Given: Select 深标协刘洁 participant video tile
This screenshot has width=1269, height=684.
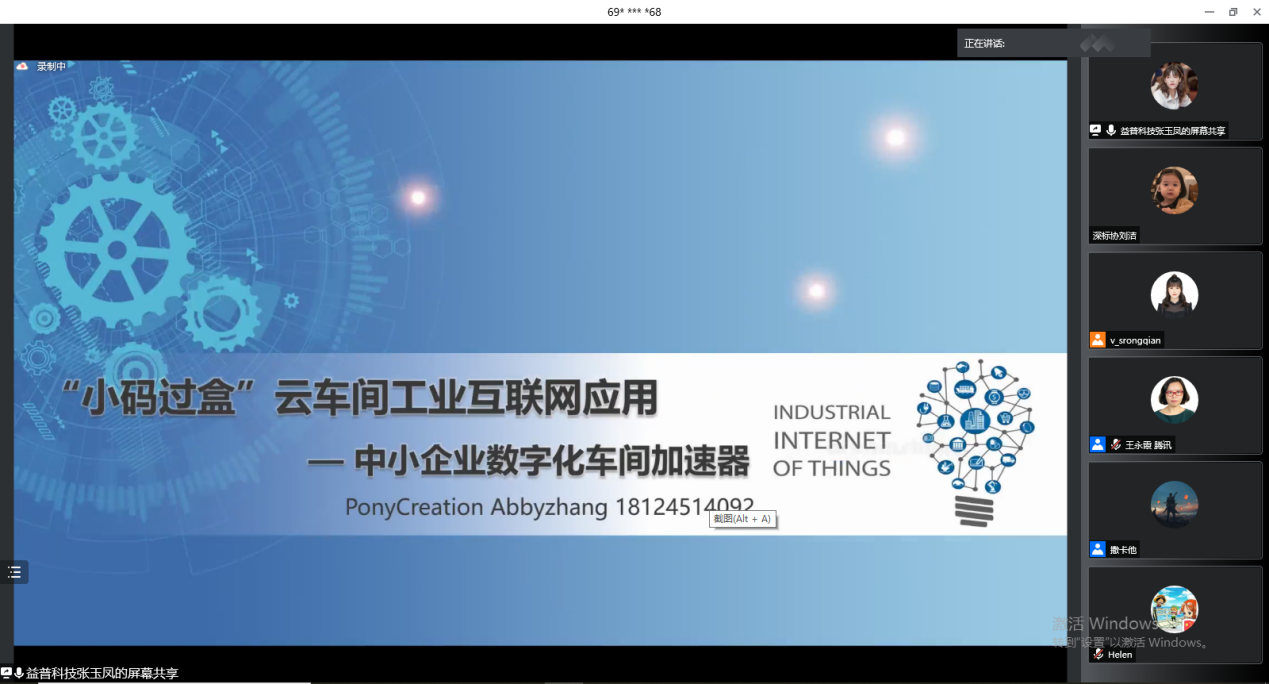Looking at the screenshot, I should click(1175, 195).
